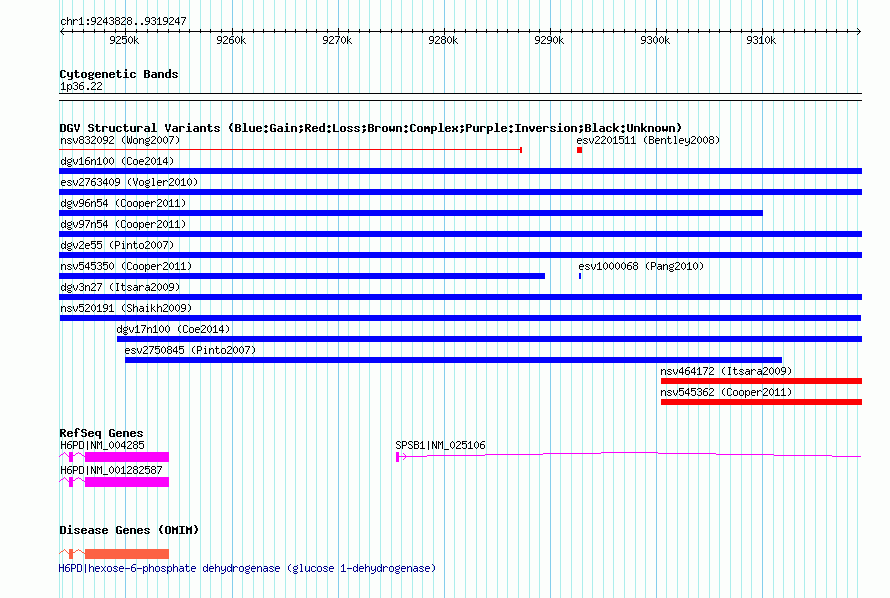Select the nsv545362 (Cooper2011) red loss bar
This screenshot has width=890, height=598.
point(760,402)
